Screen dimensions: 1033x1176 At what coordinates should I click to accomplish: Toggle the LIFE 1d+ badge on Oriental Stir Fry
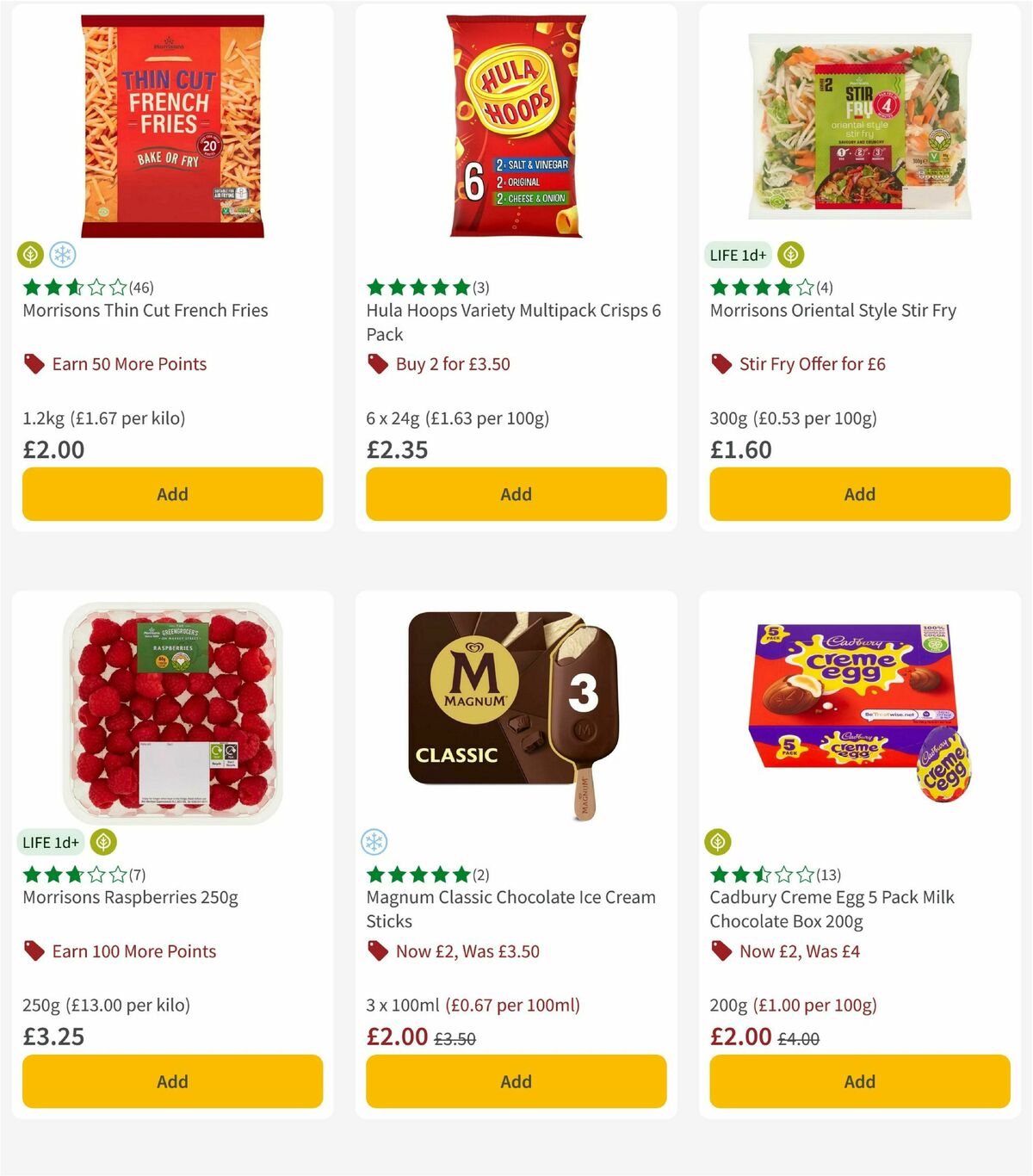pos(737,255)
